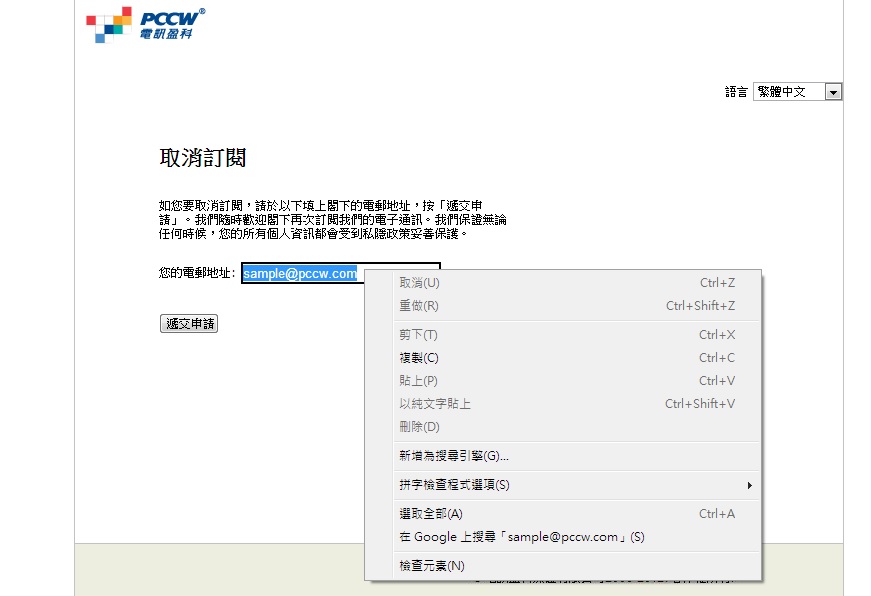Click the 語言 label text
The image size is (871, 596).
coord(736,92)
